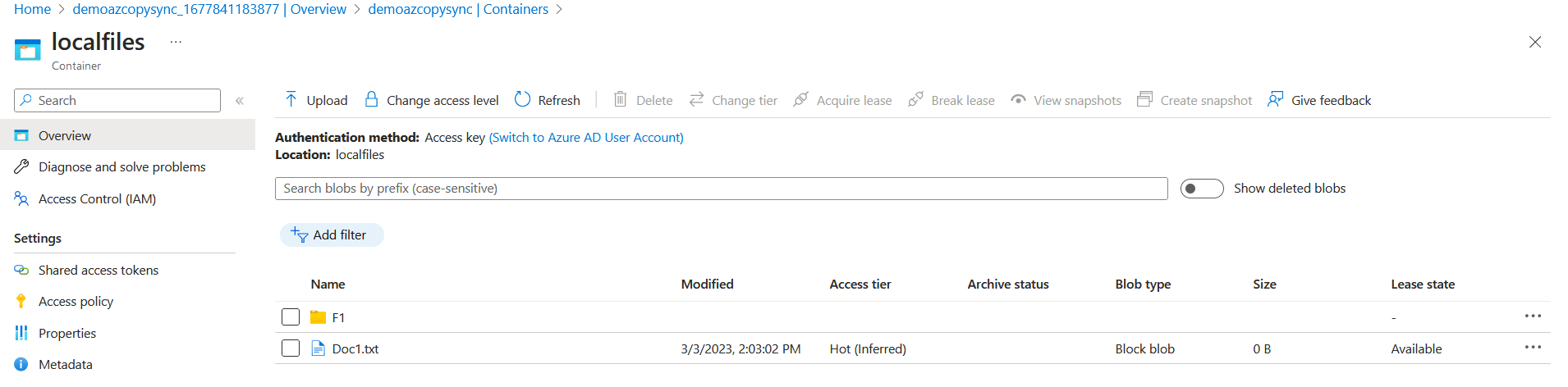Select the Doc1.txt row checkbox
Viewport: 1568px width, 387px height.
click(291, 348)
